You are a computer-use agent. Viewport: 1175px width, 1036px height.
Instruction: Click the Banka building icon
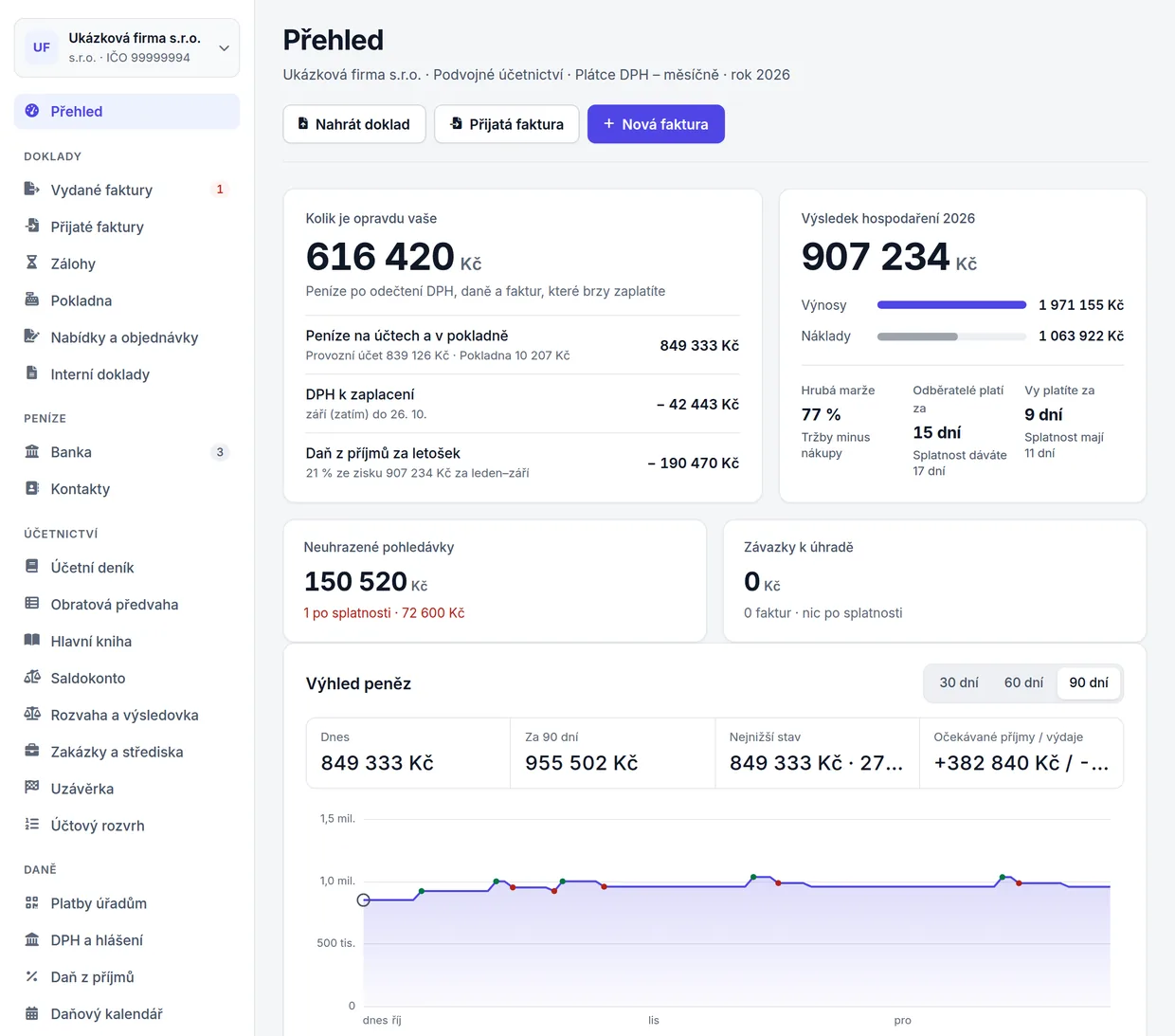(32, 452)
